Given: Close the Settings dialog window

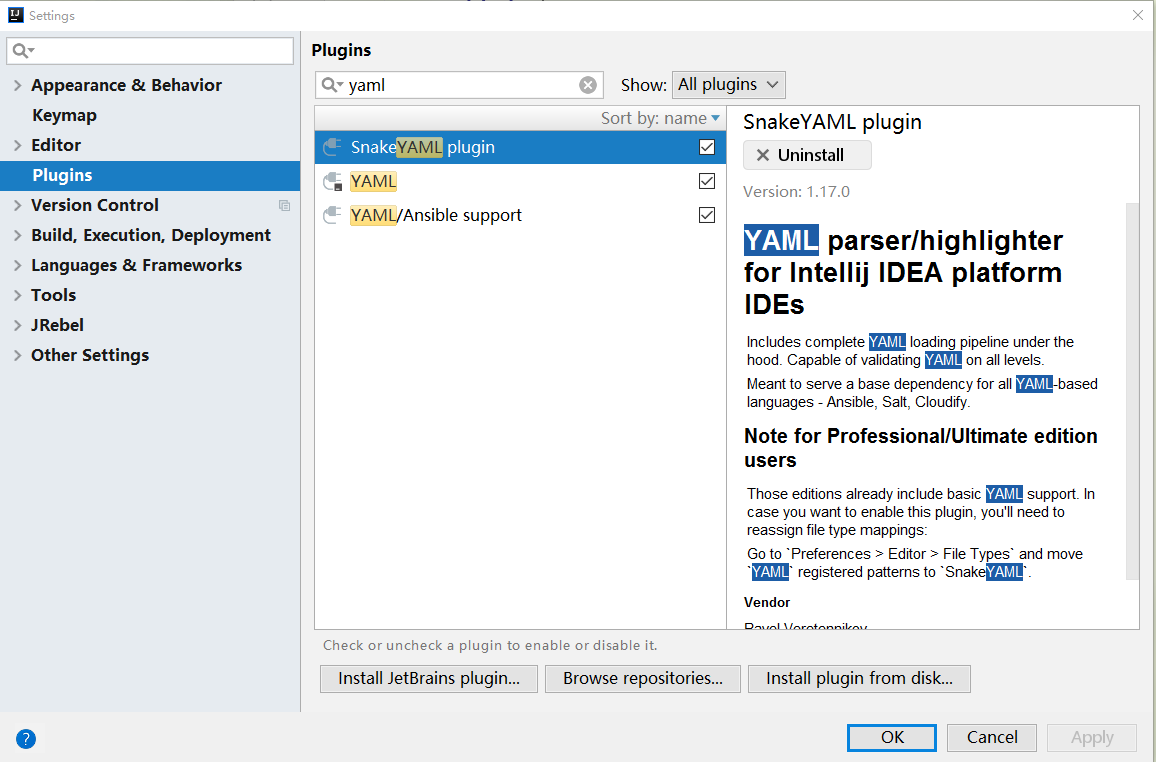Looking at the screenshot, I should coord(1138,15).
